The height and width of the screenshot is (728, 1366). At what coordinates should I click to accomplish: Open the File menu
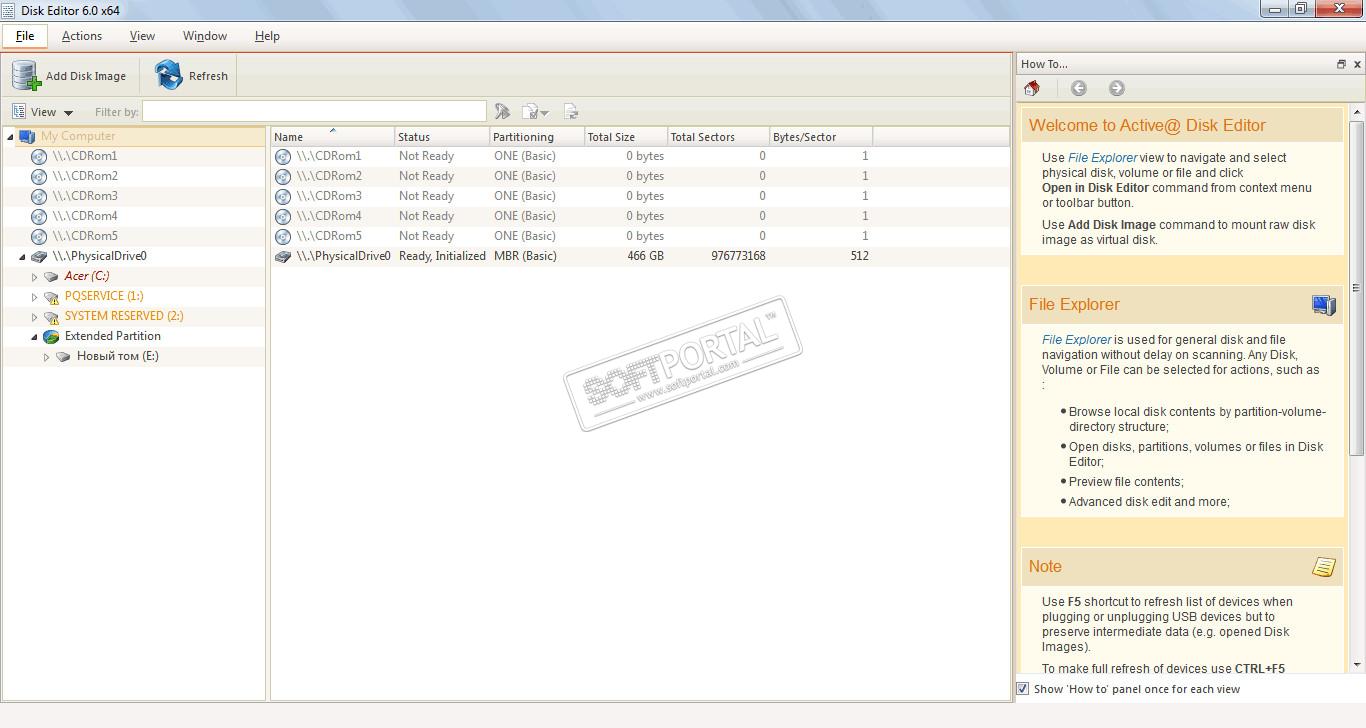[x=25, y=36]
